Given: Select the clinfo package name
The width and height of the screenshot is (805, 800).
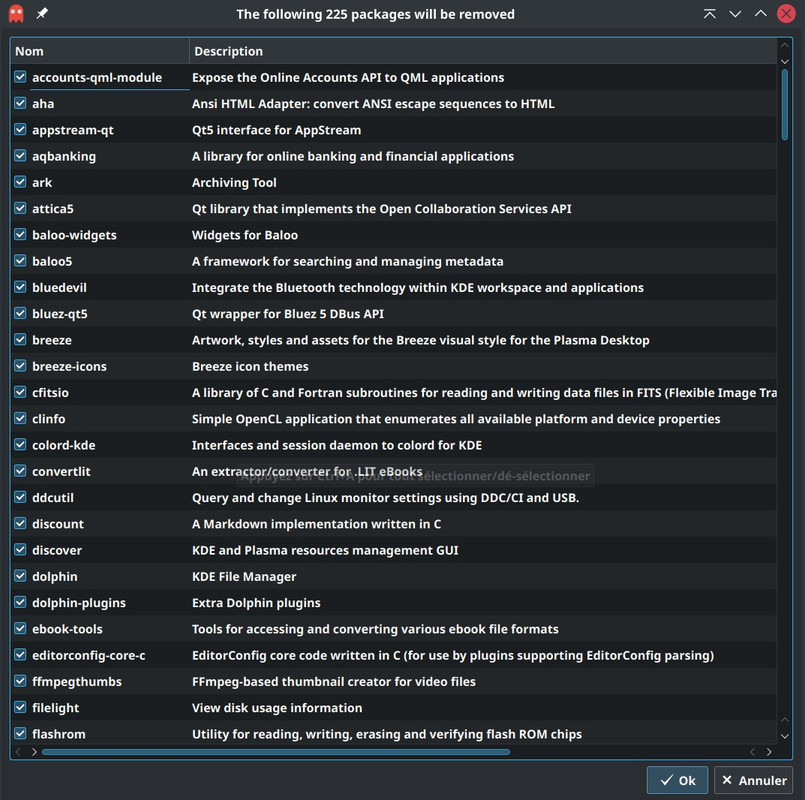Looking at the screenshot, I should pos(49,419).
